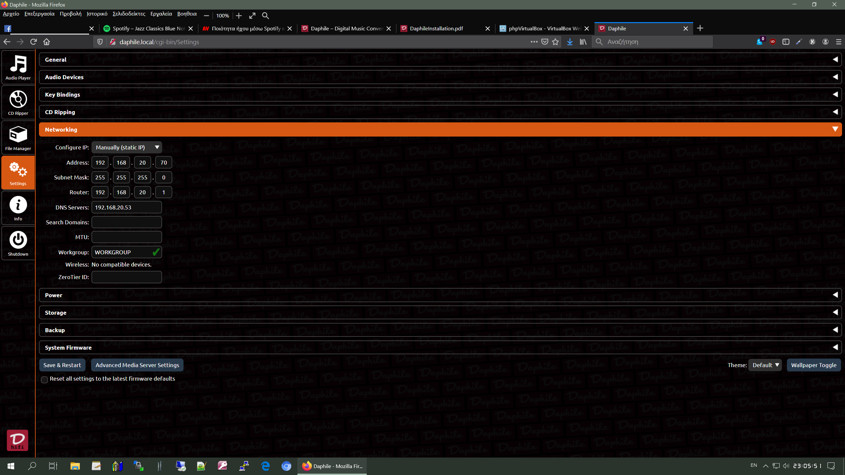Tick Reset all settings to firmware defaults
The height and width of the screenshot is (475, 845).
pos(44,380)
